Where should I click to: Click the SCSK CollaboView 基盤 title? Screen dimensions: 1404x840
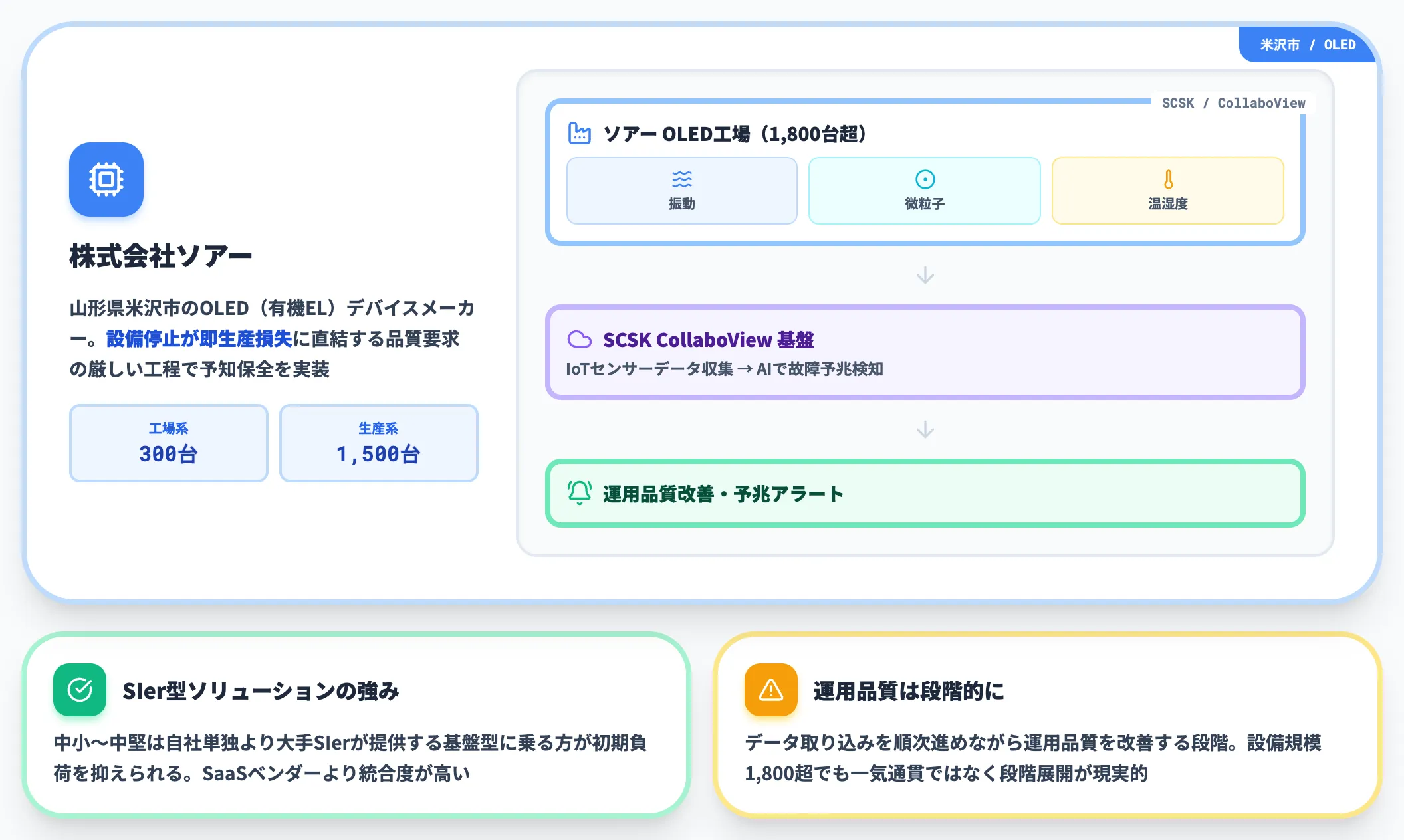pyautogui.click(x=708, y=340)
